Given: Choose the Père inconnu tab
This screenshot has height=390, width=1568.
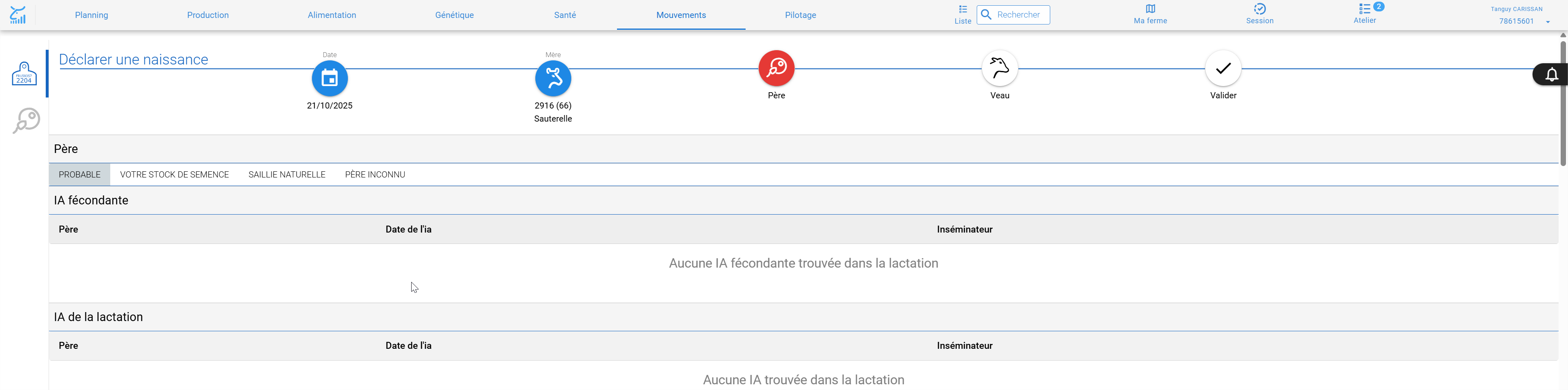Looking at the screenshot, I should coord(375,175).
